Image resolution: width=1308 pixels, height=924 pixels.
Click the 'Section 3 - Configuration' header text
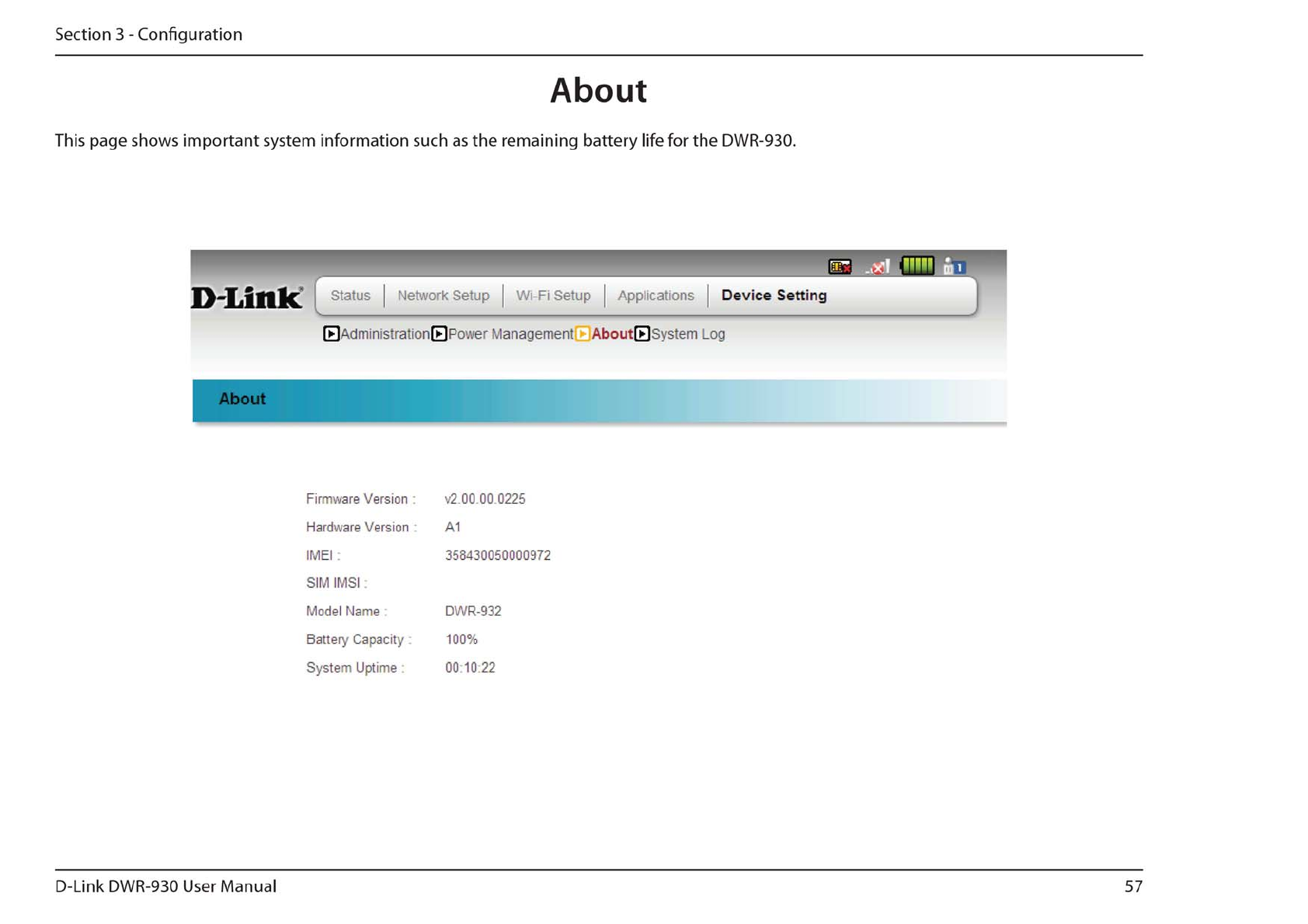[148, 35]
